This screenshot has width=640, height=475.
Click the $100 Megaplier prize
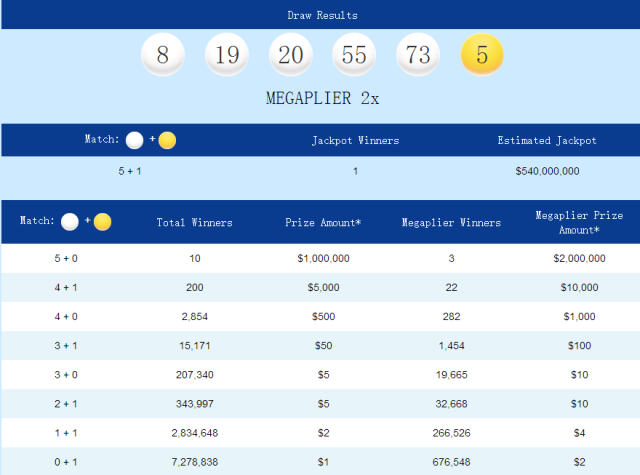point(580,346)
